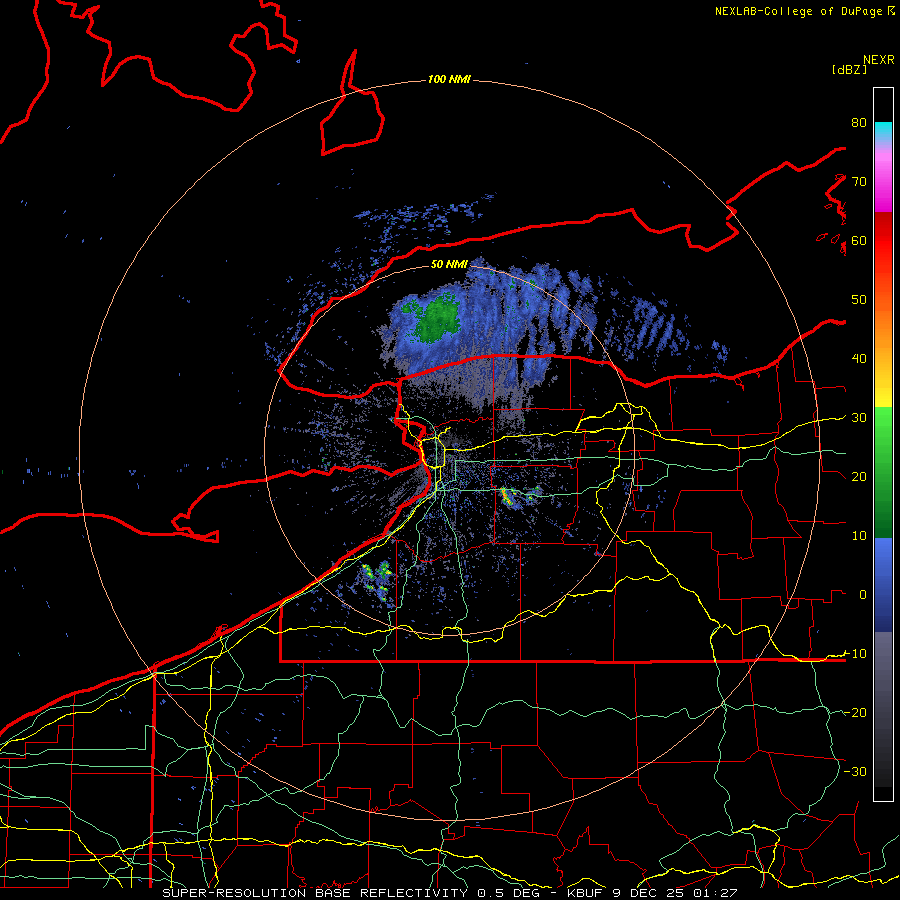This screenshot has width=900, height=900.
Task: Click the 30 value on the dBZ scale
Action: click(859, 418)
